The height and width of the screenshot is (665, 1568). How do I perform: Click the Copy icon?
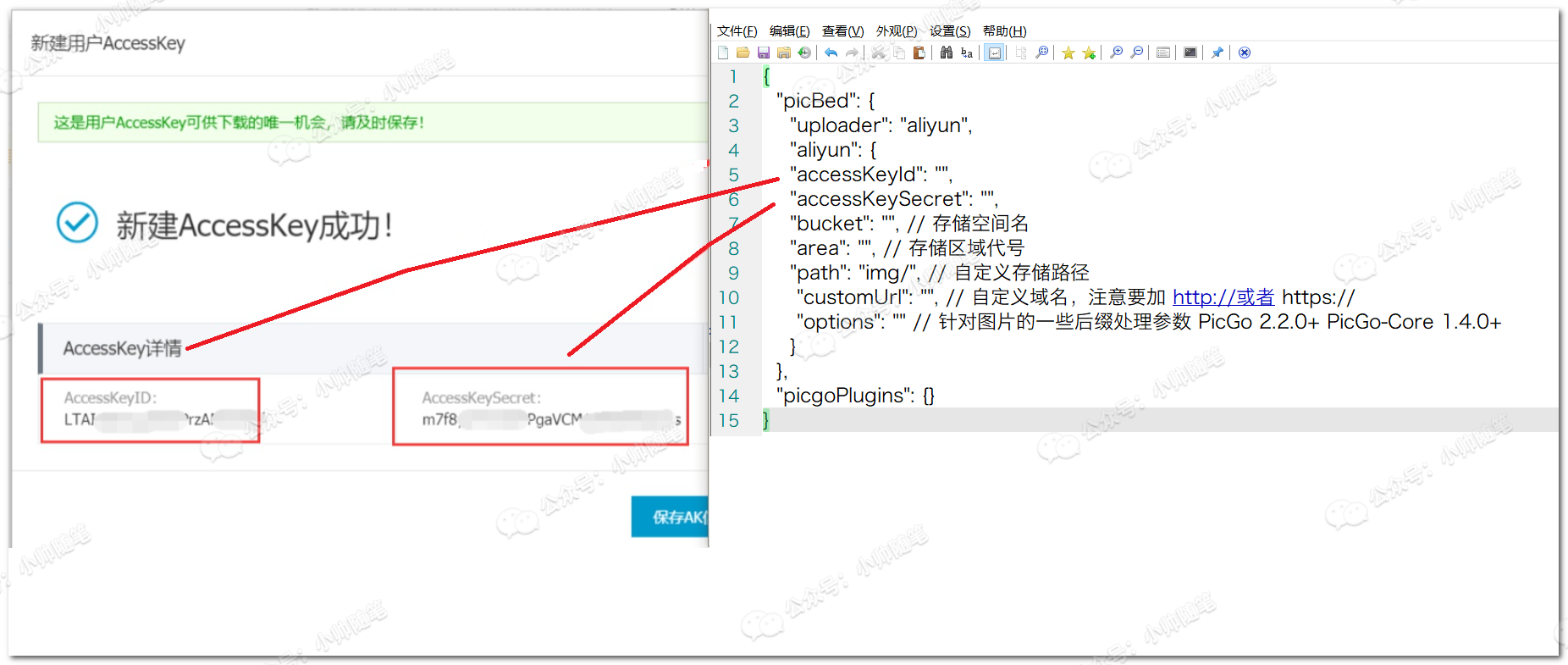click(x=899, y=53)
